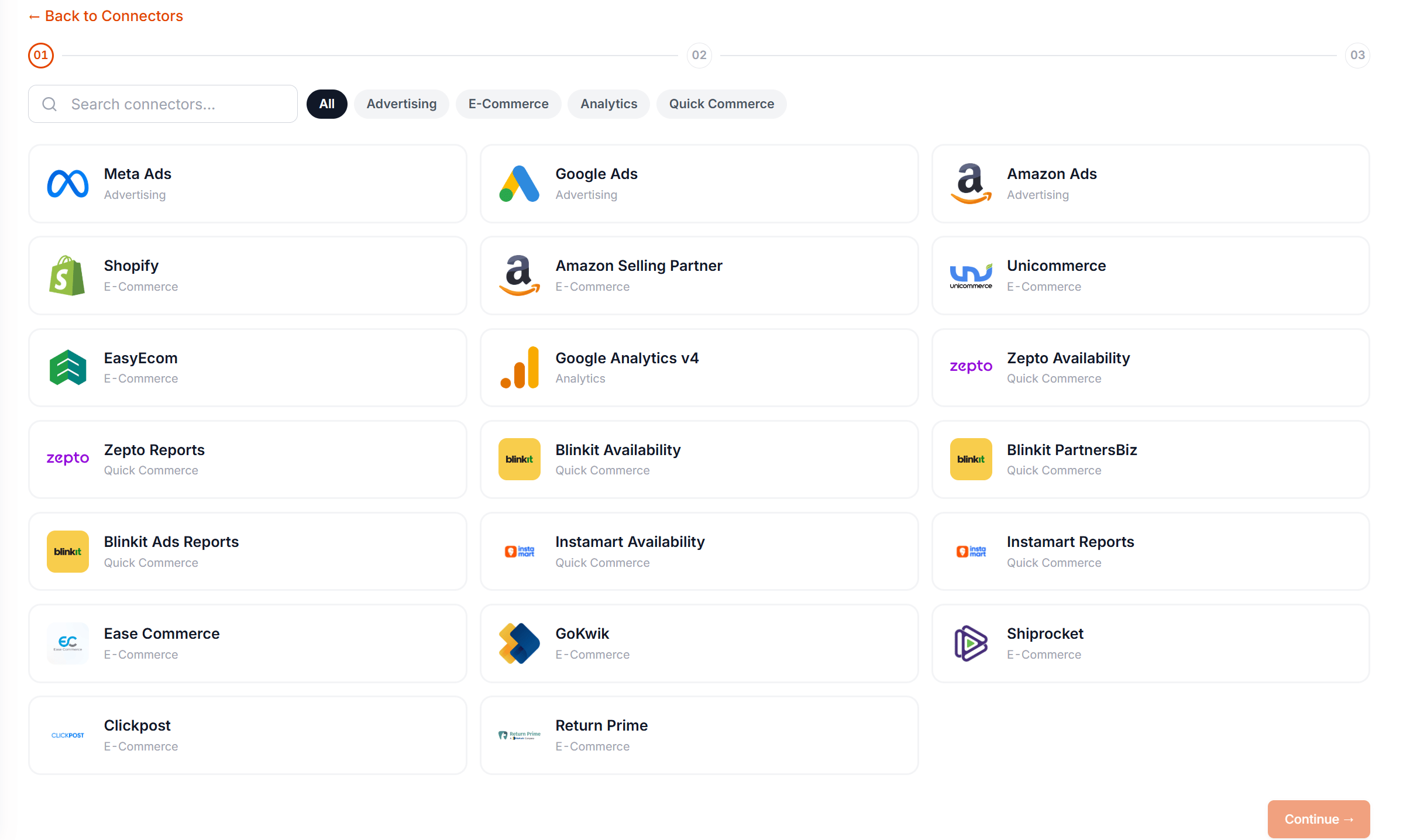The height and width of the screenshot is (840, 1403).
Task: Click the EasyEcom green hexagon logo
Action: (x=68, y=367)
